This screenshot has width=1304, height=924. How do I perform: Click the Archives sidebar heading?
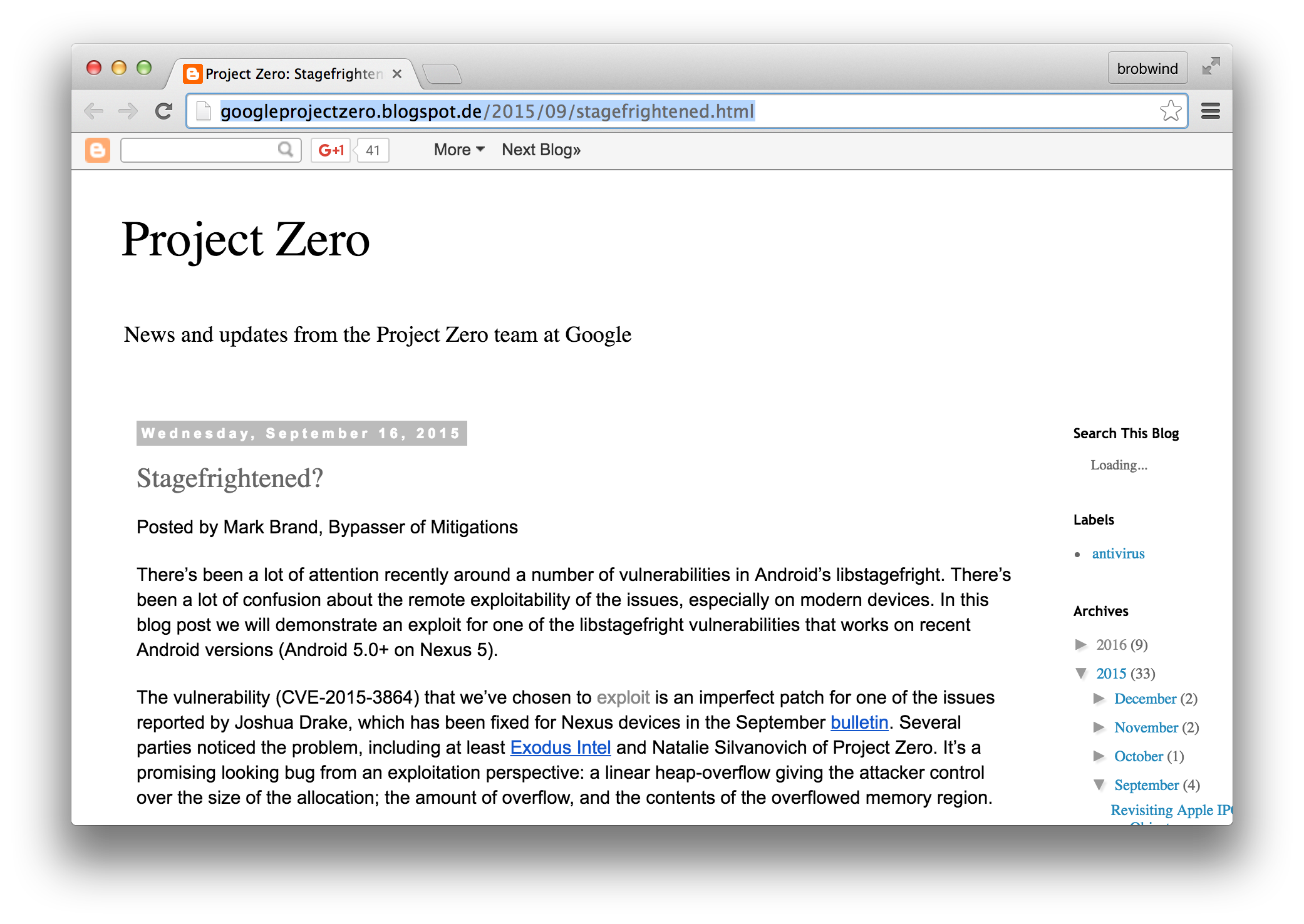pyautogui.click(x=1100, y=611)
